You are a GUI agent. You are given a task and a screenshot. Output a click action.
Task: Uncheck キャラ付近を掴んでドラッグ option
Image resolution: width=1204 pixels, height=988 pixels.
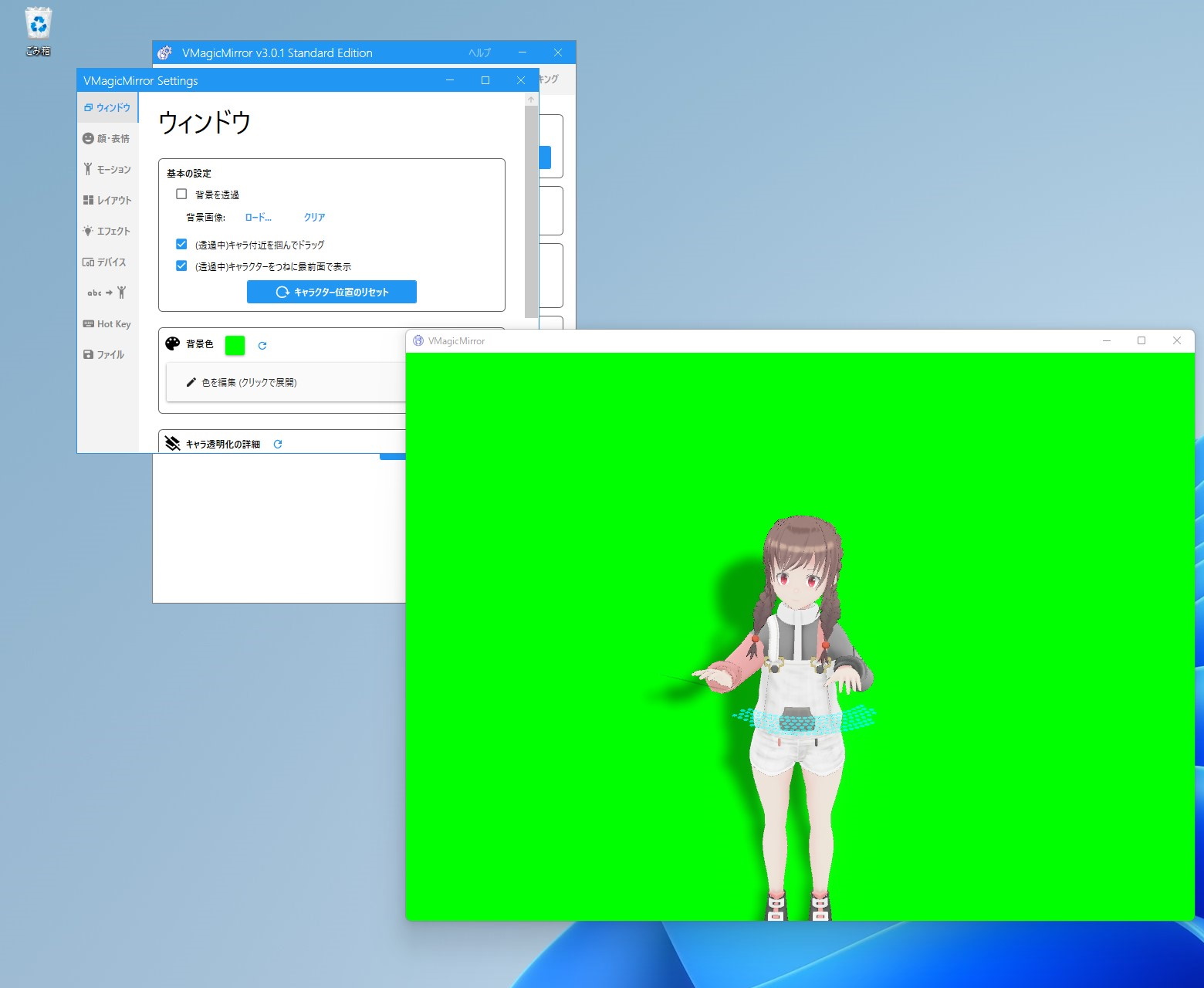[x=181, y=244]
